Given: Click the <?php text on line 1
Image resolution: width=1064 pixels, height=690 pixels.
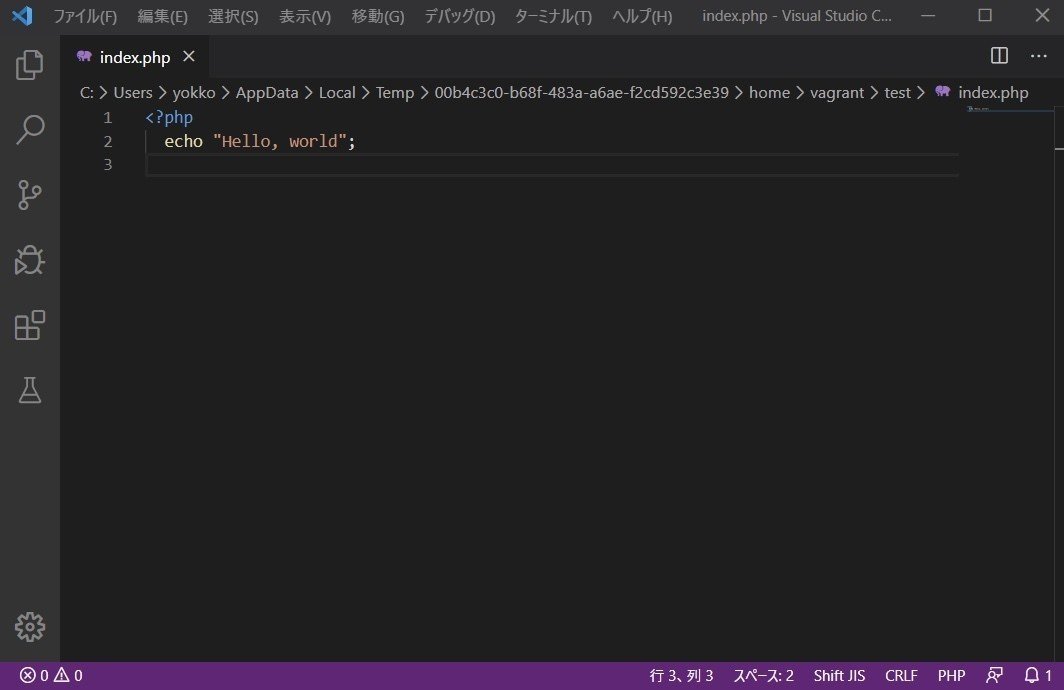Looking at the screenshot, I should pyautogui.click(x=169, y=117).
